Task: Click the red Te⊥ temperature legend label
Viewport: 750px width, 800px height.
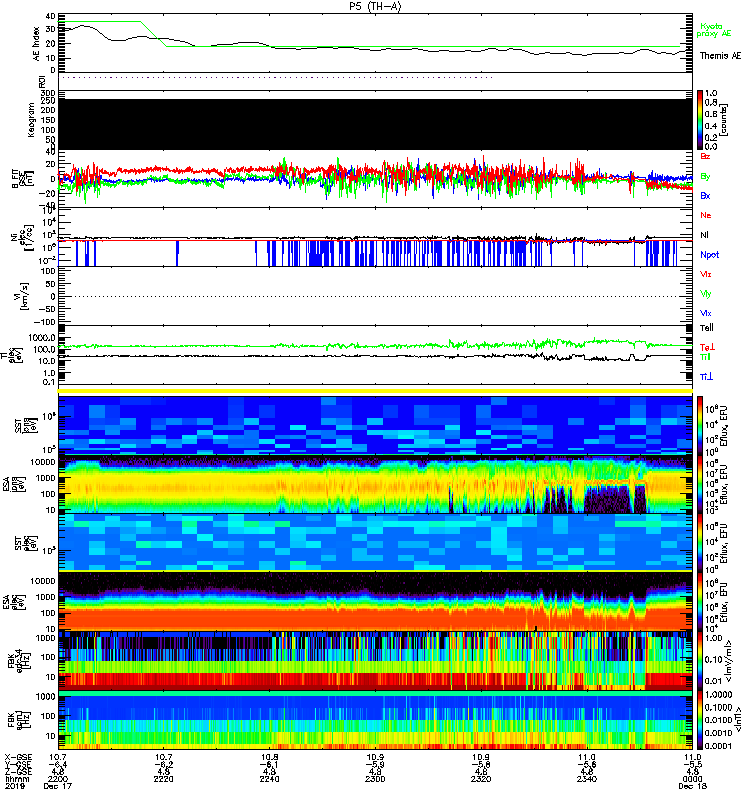Action: [707, 347]
